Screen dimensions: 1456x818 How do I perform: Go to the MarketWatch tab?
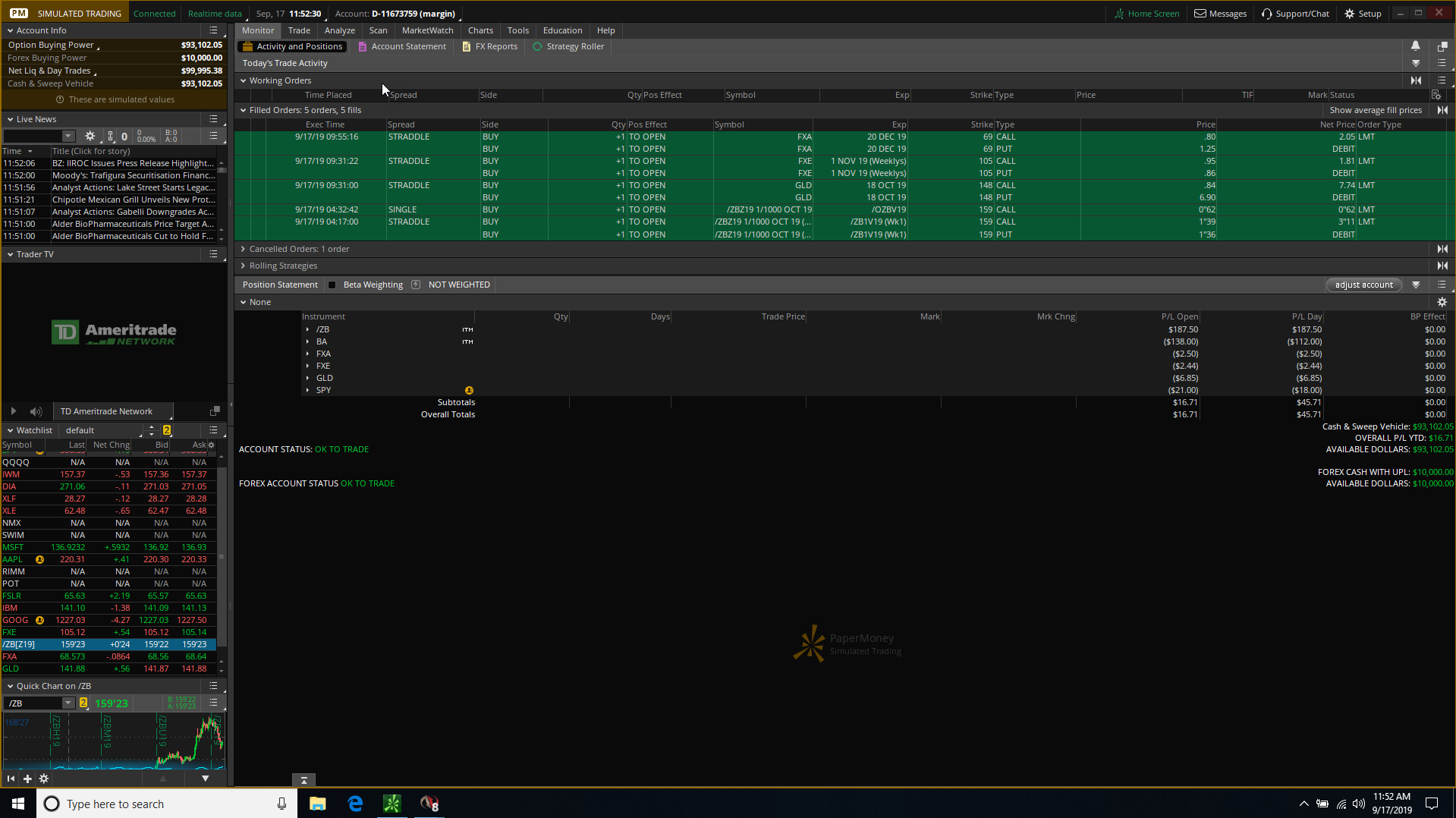(x=428, y=30)
